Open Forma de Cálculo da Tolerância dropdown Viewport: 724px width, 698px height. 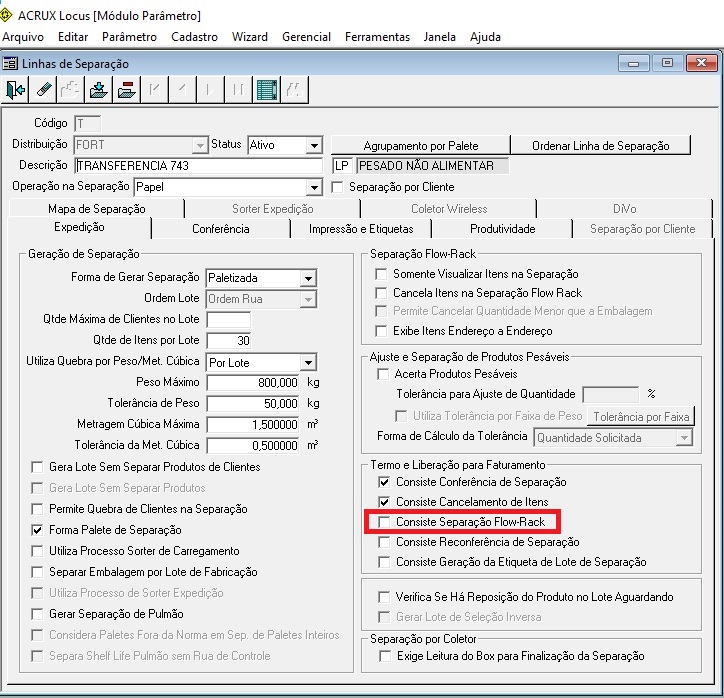coord(684,438)
